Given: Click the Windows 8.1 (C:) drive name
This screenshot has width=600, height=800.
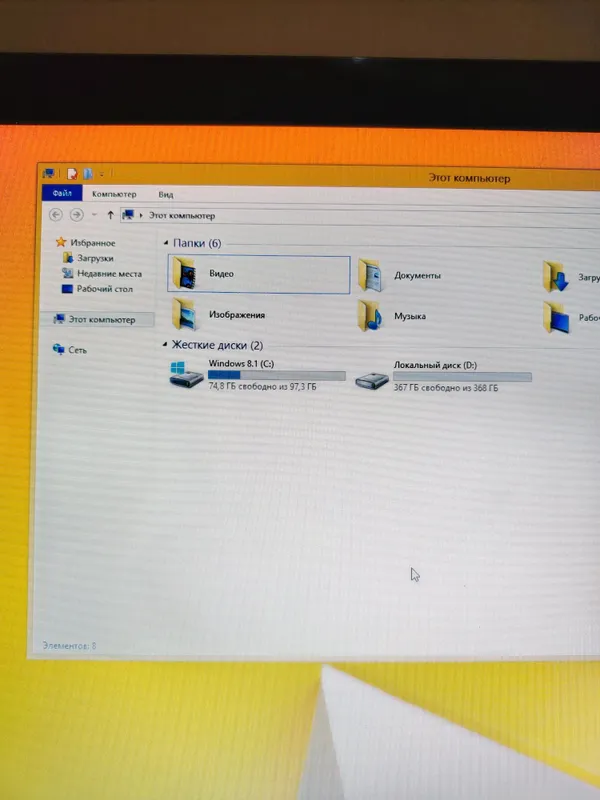Looking at the screenshot, I should (x=241, y=363).
